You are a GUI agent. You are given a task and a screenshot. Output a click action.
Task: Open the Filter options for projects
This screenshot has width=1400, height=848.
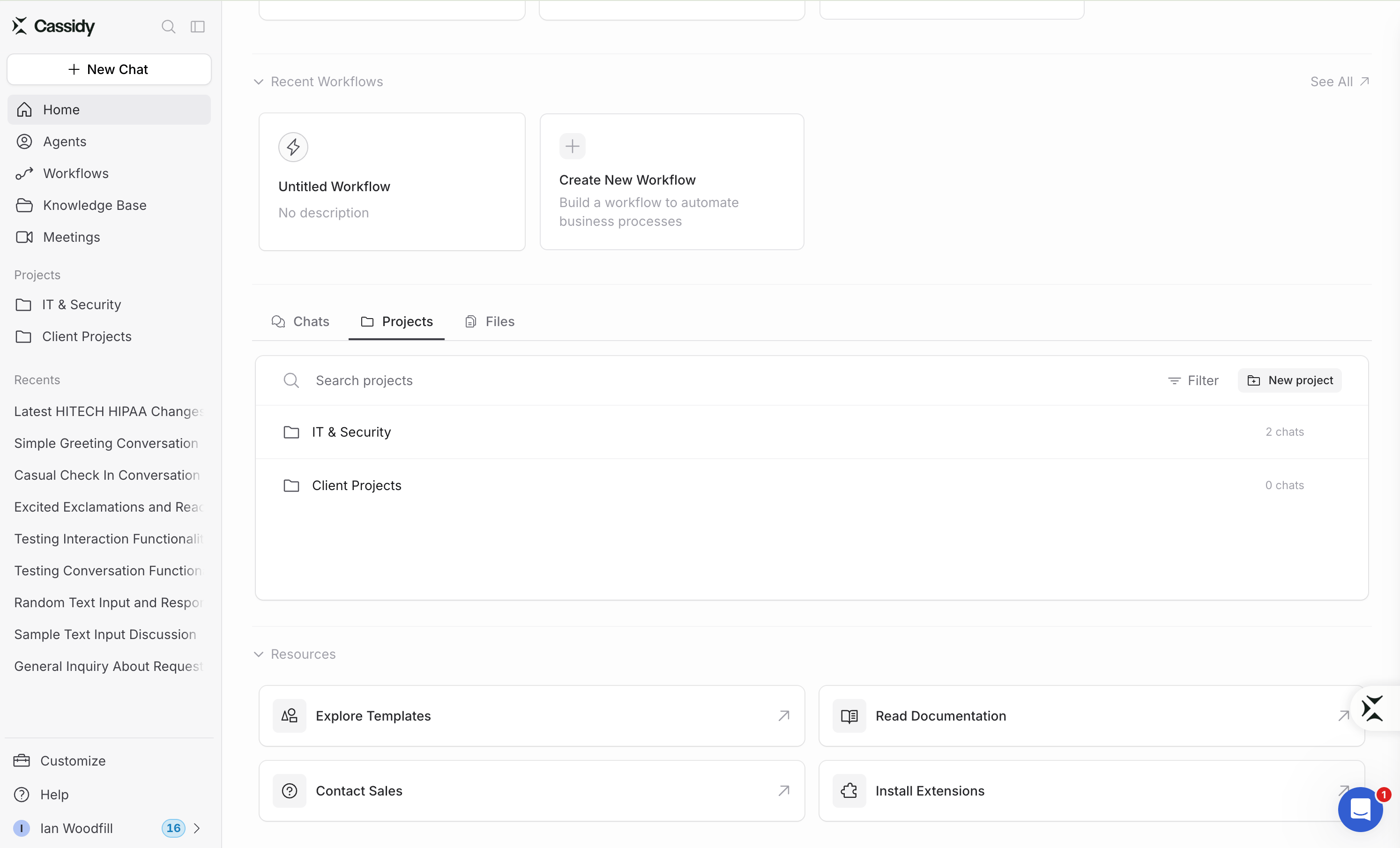pos(1193,380)
